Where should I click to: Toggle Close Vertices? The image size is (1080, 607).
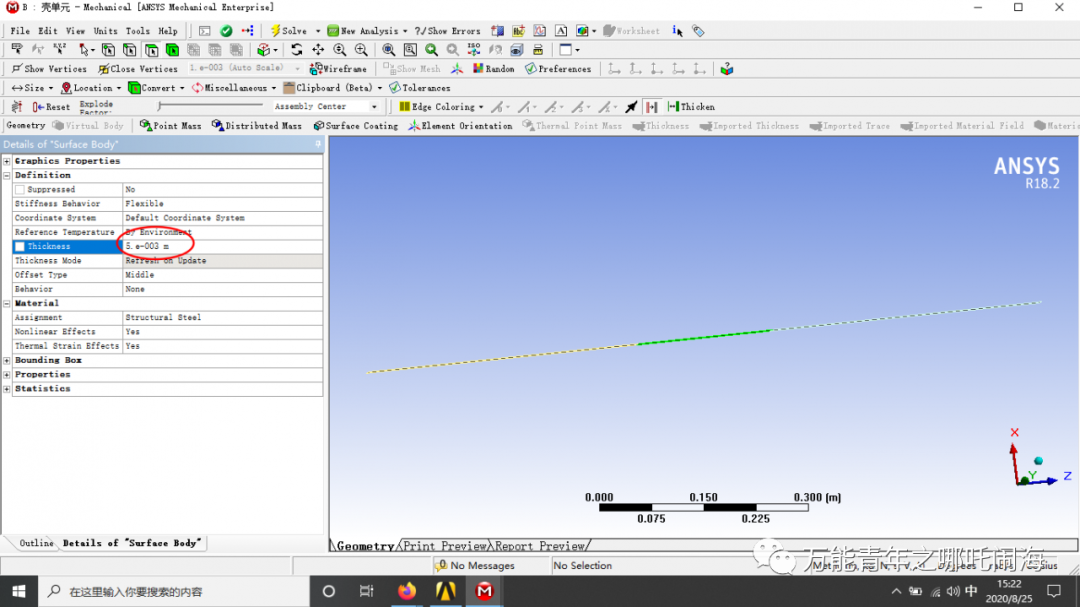[138, 69]
